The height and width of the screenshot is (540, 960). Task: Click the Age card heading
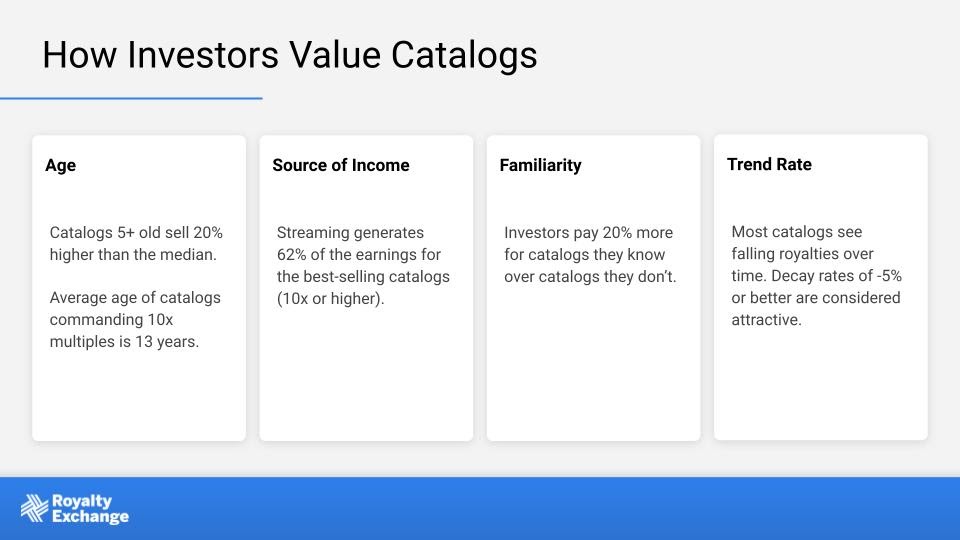click(x=61, y=165)
